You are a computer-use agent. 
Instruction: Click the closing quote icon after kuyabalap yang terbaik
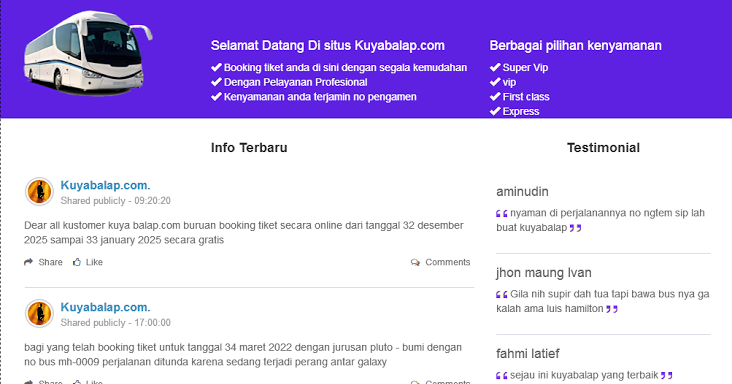pyautogui.click(x=667, y=375)
